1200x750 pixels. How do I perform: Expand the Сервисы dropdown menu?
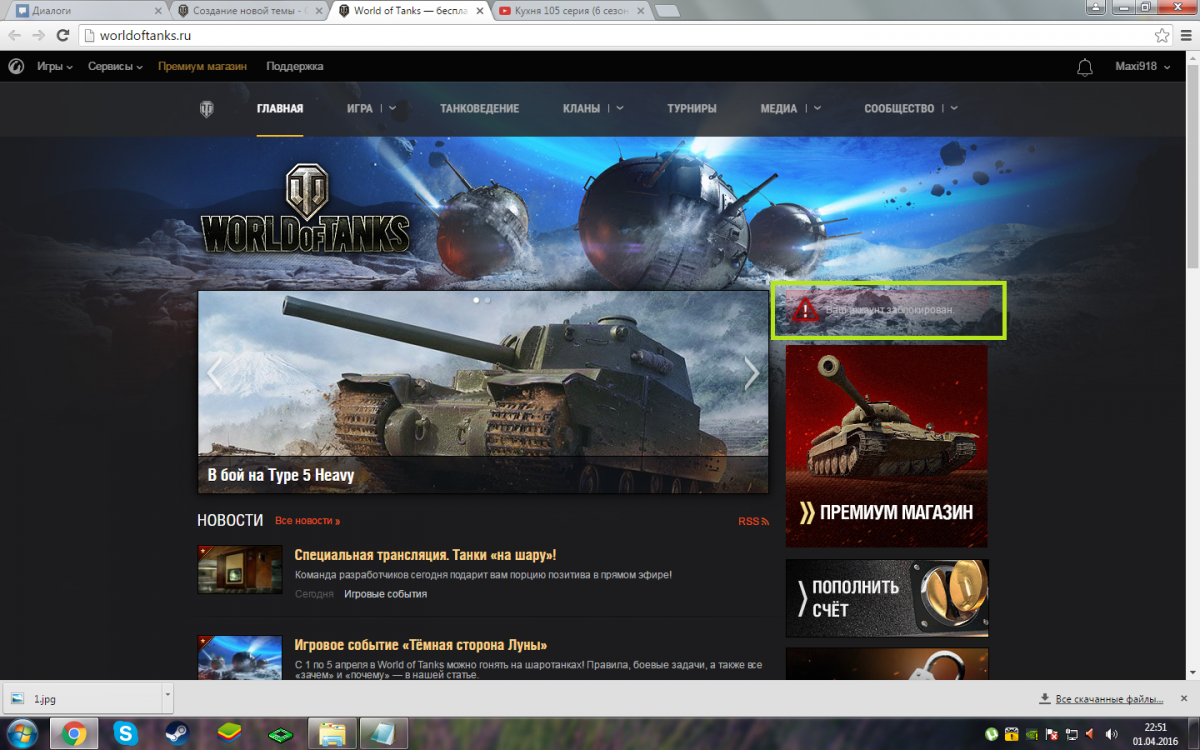coord(115,67)
